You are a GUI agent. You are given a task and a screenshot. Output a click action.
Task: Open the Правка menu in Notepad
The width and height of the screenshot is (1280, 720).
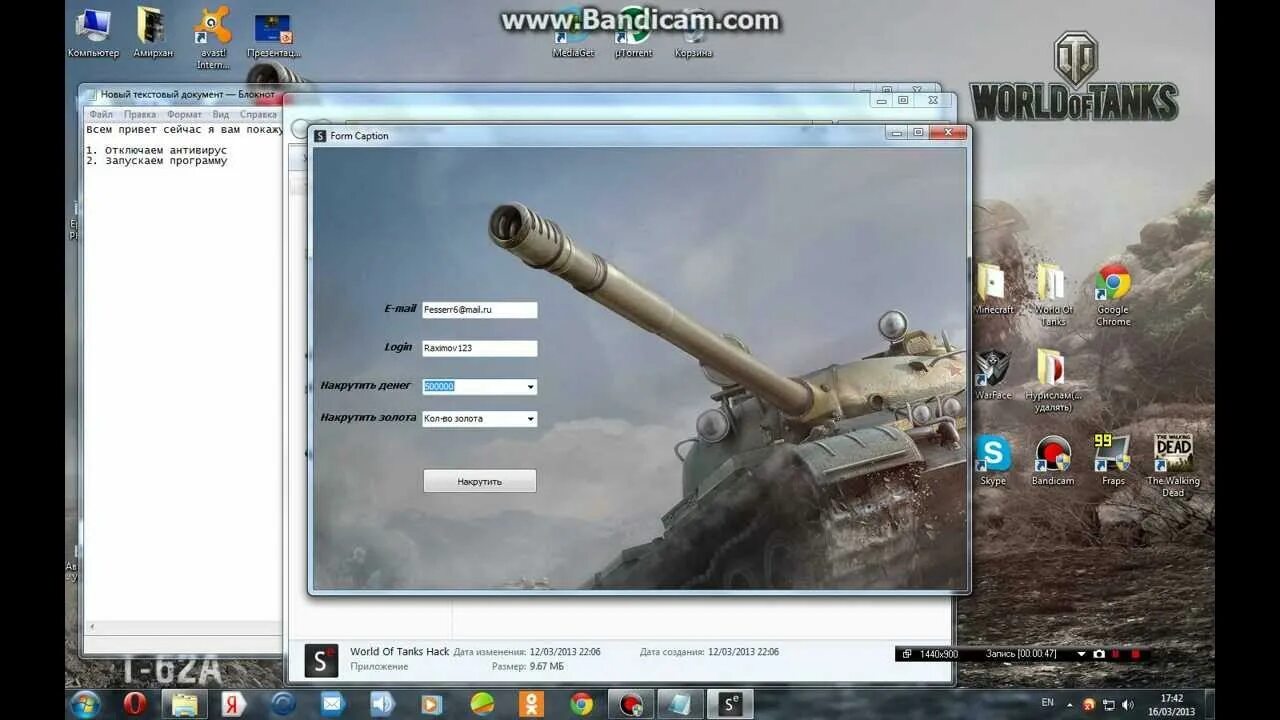click(x=140, y=115)
